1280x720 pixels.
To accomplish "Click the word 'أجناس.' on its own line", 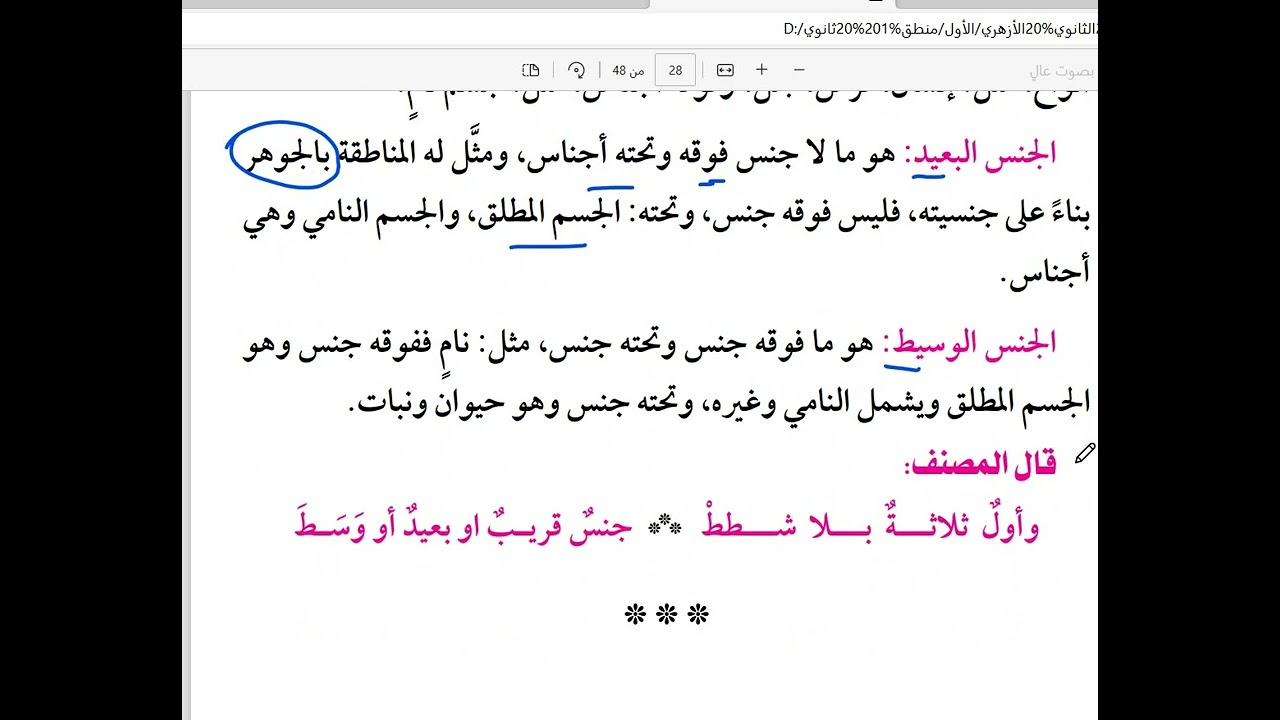I will 1046,274.
